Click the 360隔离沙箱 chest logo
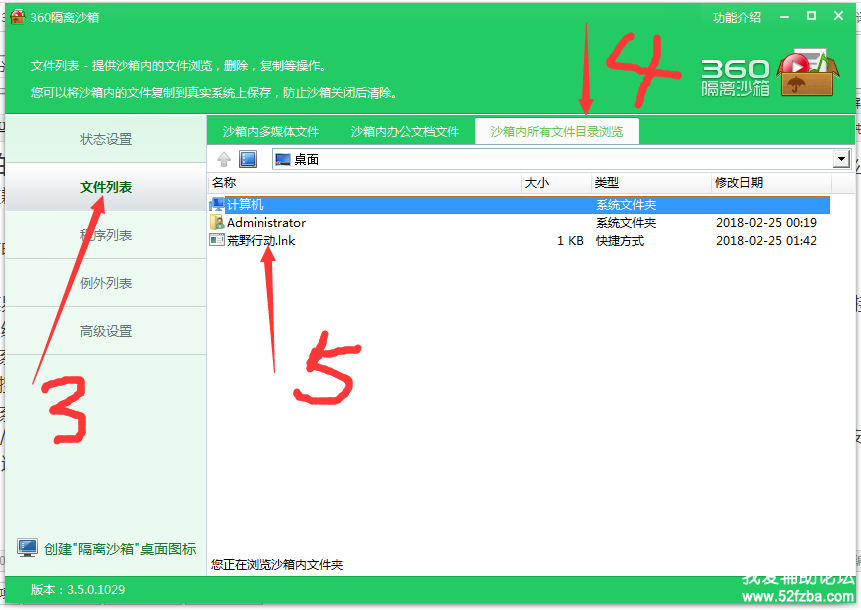The width and height of the screenshot is (861, 610). (x=808, y=74)
